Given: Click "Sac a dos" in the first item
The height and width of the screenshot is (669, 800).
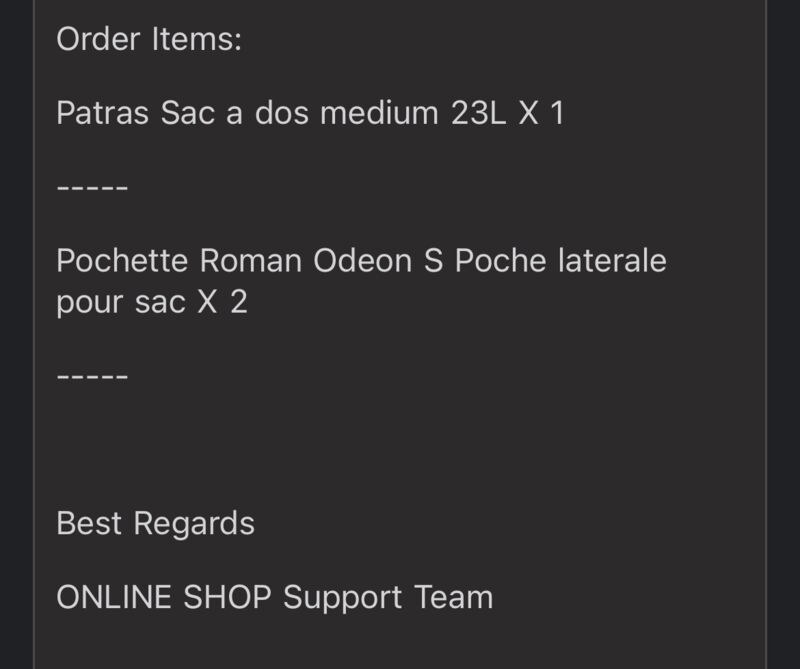Looking at the screenshot, I should [x=234, y=112].
